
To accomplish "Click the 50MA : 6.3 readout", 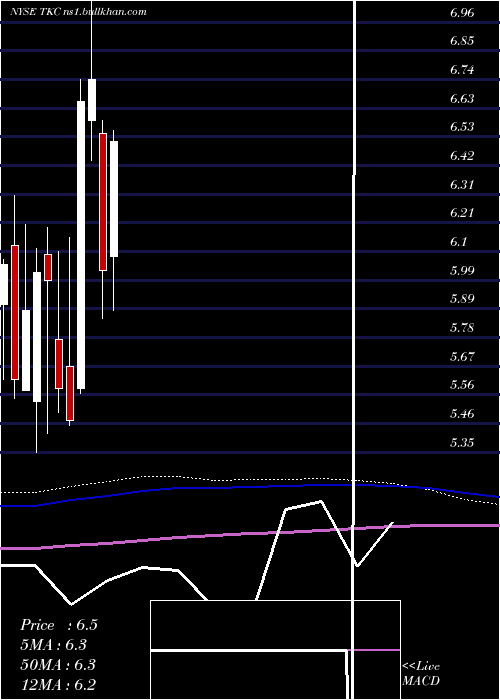I will coord(58,665).
